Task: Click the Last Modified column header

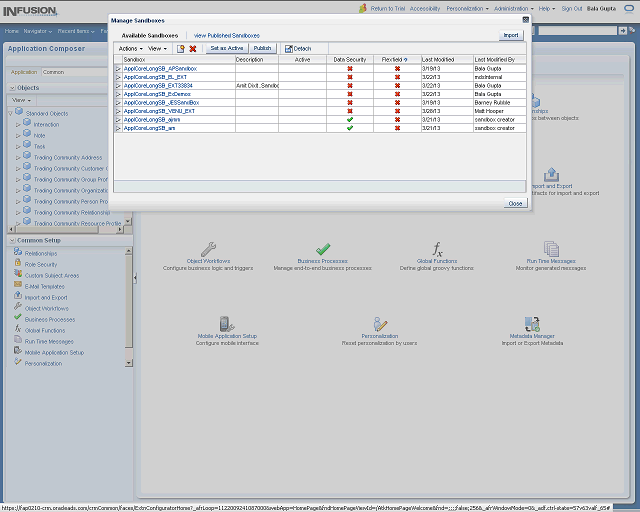Action: (437, 59)
